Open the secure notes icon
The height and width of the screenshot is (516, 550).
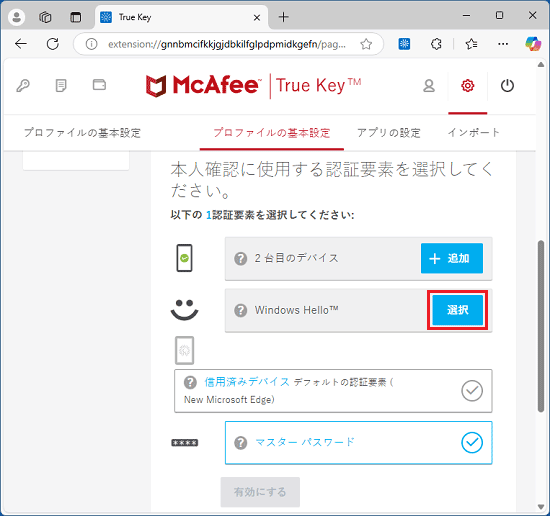pyautogui.click(x=61, y=85)
